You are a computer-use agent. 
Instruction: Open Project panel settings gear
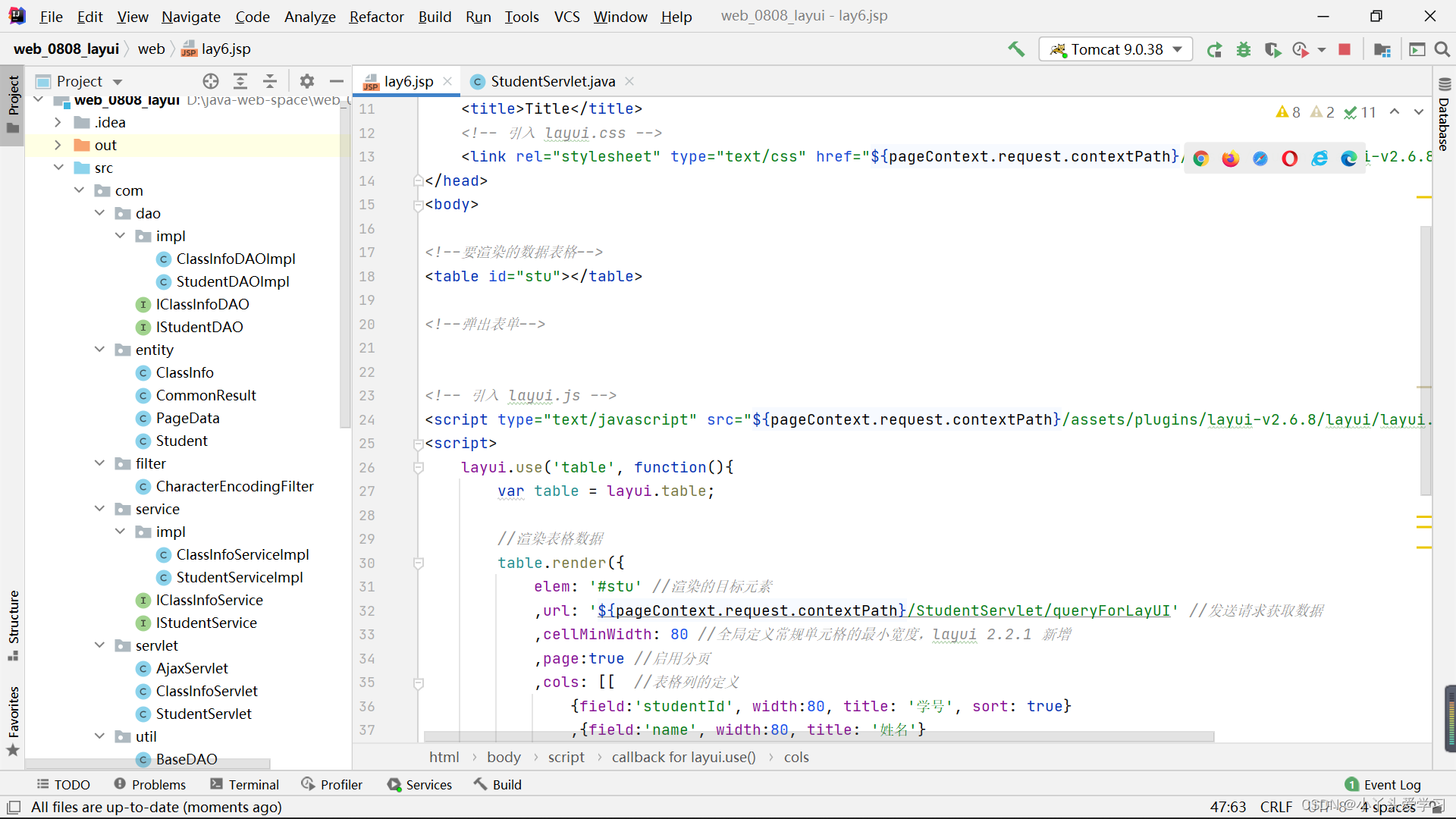pyautogui.click(x=307, y=81)
